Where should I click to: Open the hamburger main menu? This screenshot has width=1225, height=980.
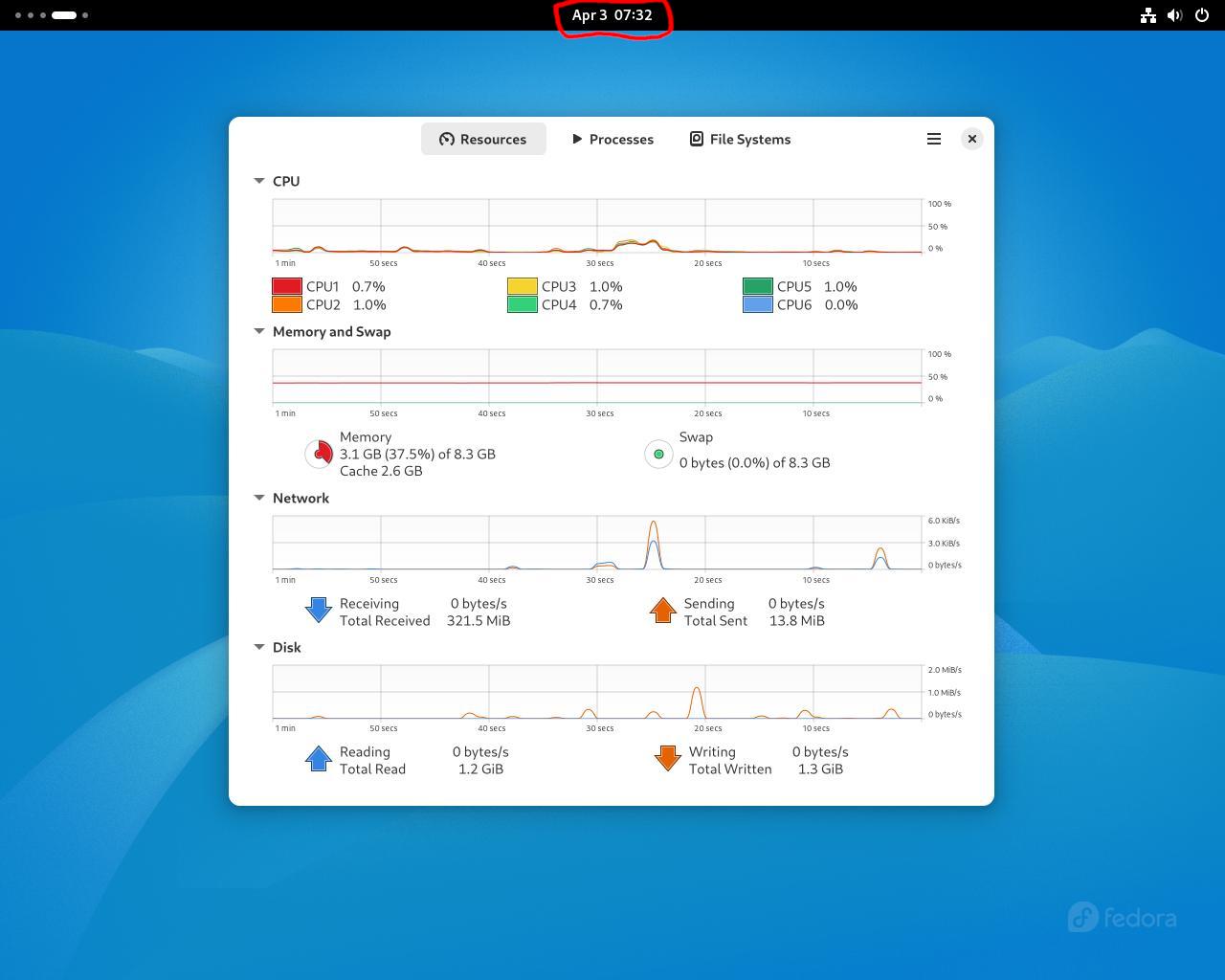(934, 139)
